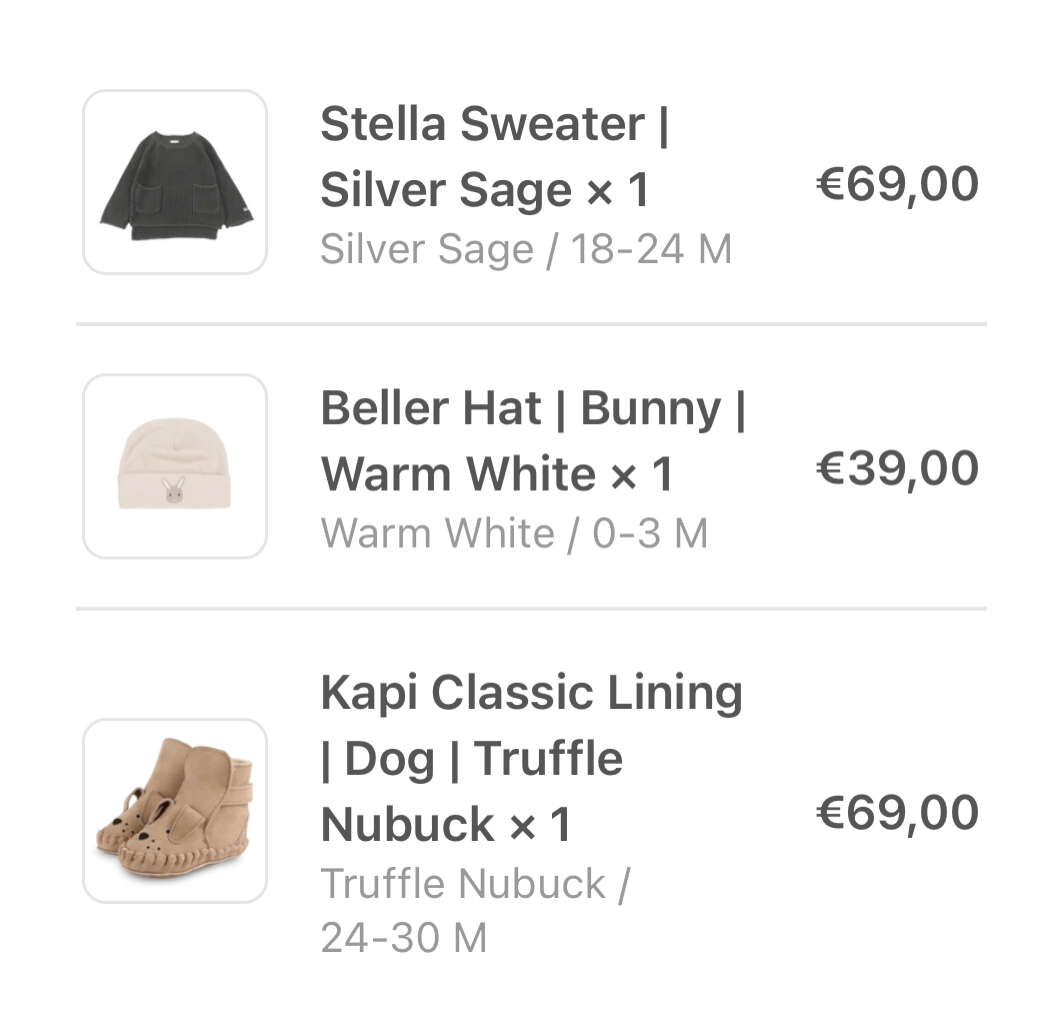Click the €39,00 price of Beller Hat
The image size is (1054, 1013).
(897, 468)
